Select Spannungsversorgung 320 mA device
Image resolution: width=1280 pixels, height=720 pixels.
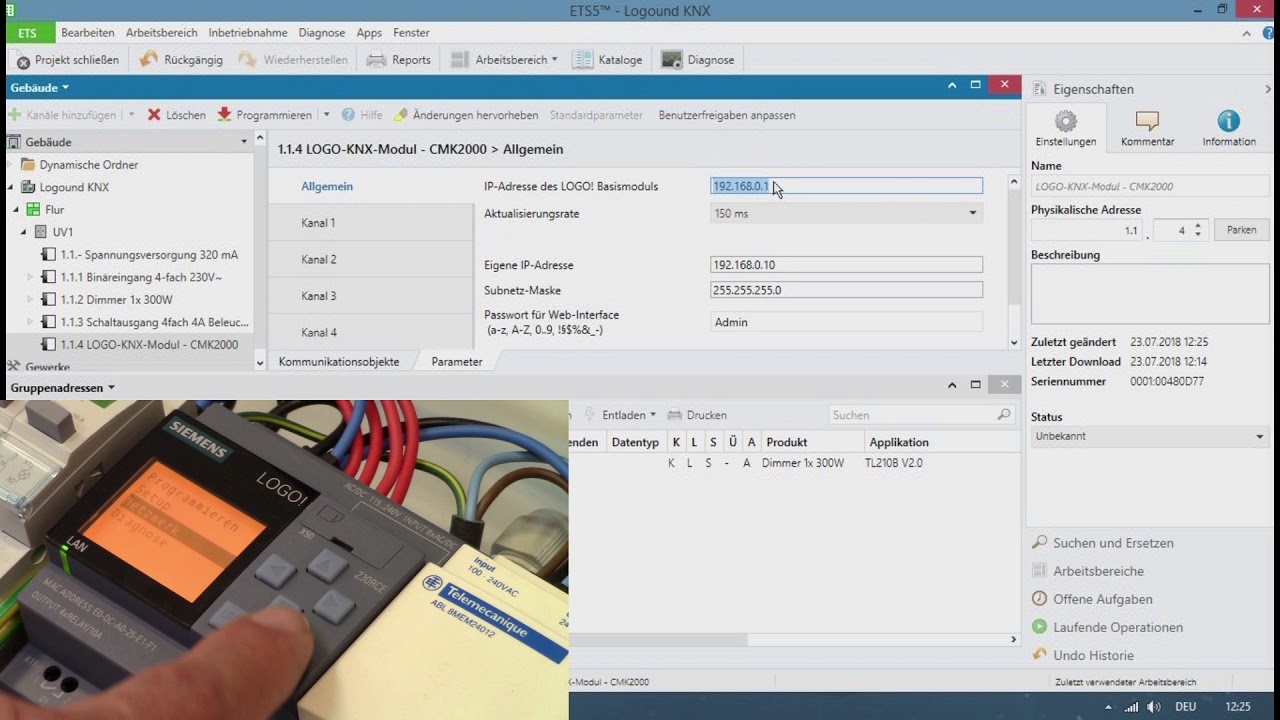coord(139,255)
